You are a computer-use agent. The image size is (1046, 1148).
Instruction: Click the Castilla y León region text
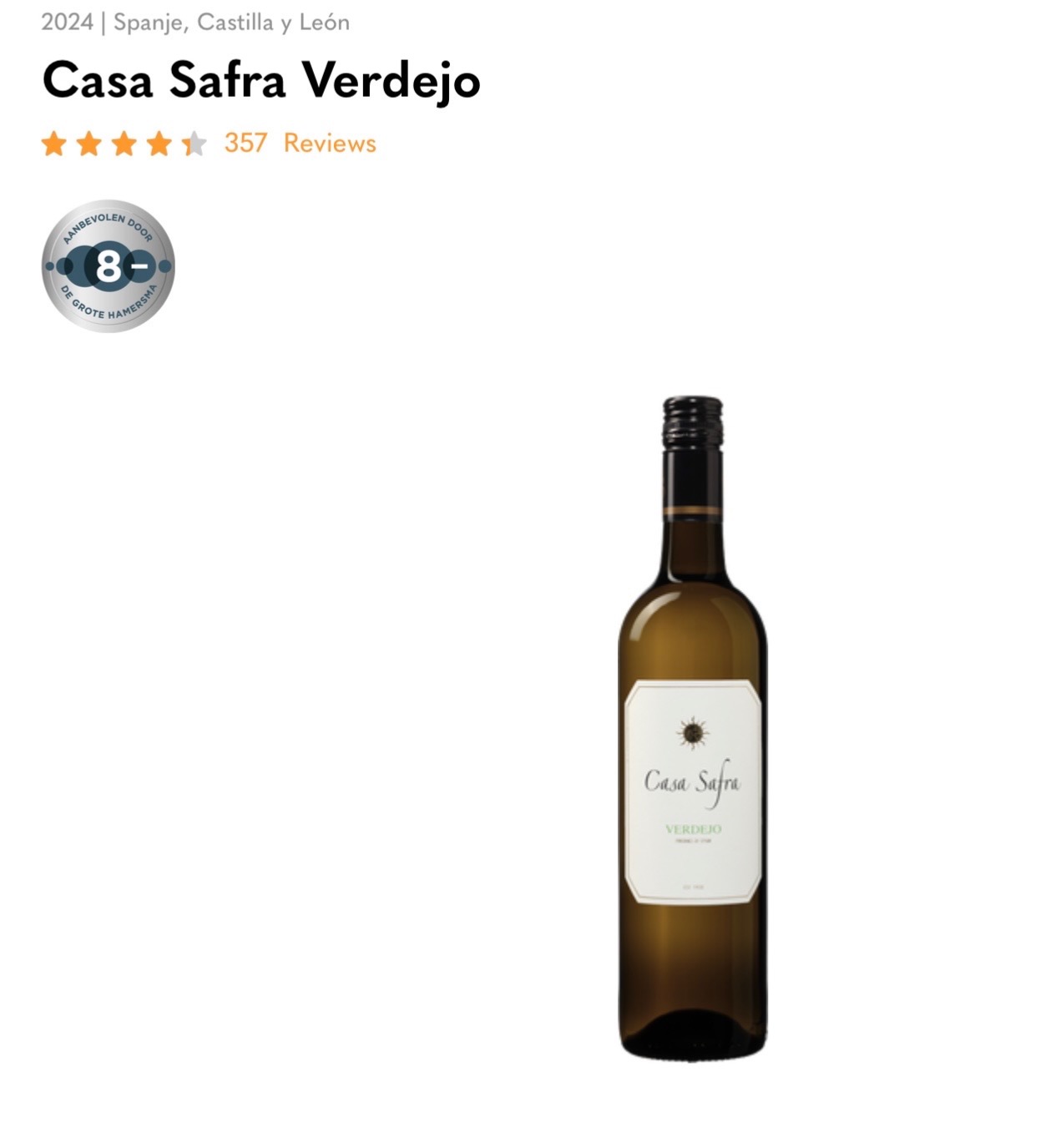pos(274,23)
